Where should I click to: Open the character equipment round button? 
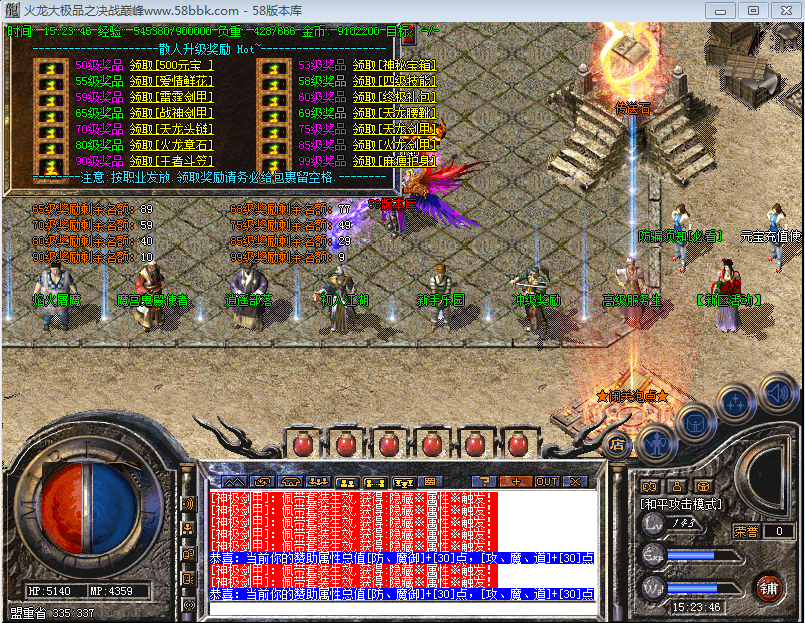[657, 444]
